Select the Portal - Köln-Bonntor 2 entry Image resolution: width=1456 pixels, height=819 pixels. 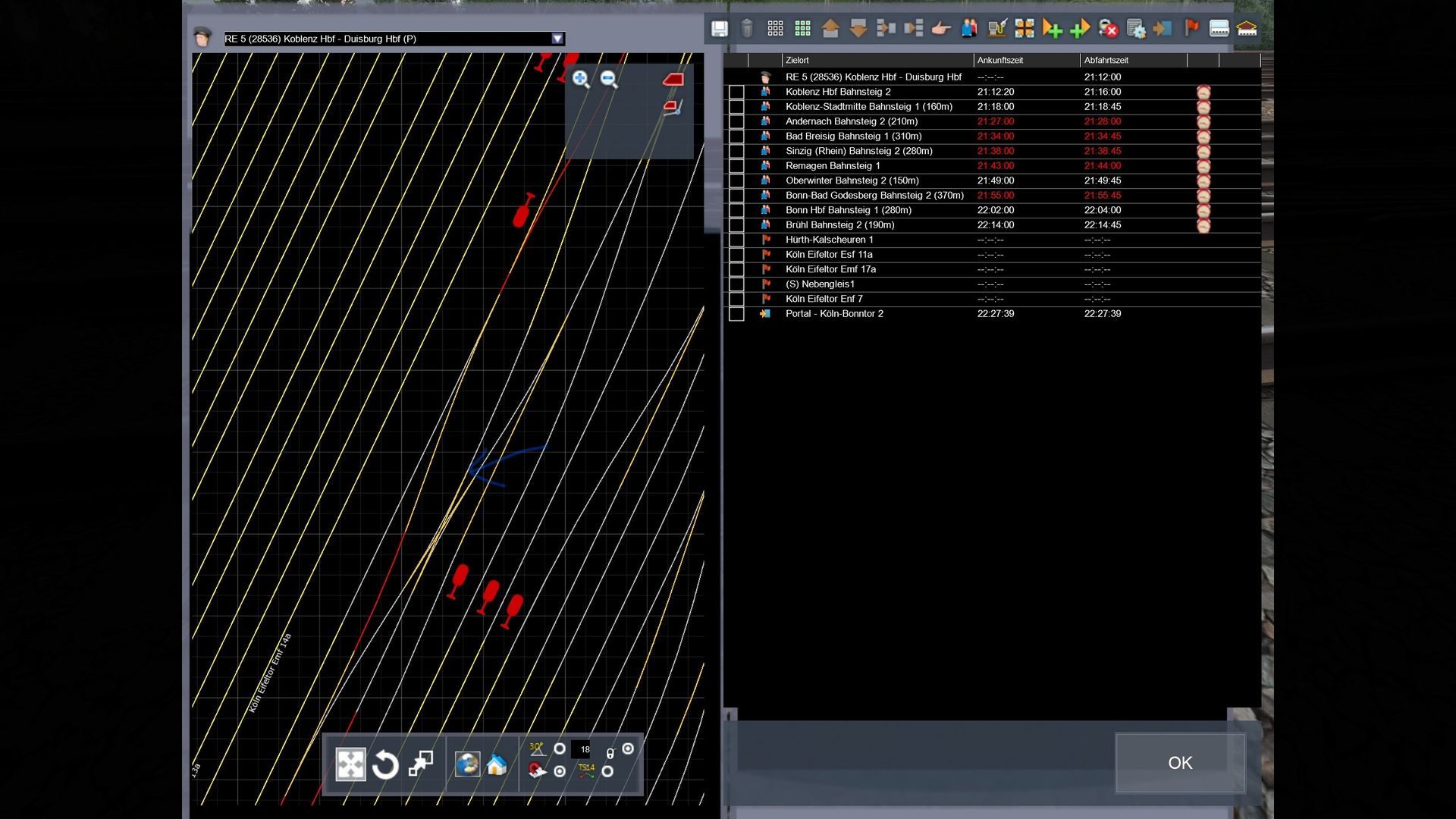click(x=834, y=313)
